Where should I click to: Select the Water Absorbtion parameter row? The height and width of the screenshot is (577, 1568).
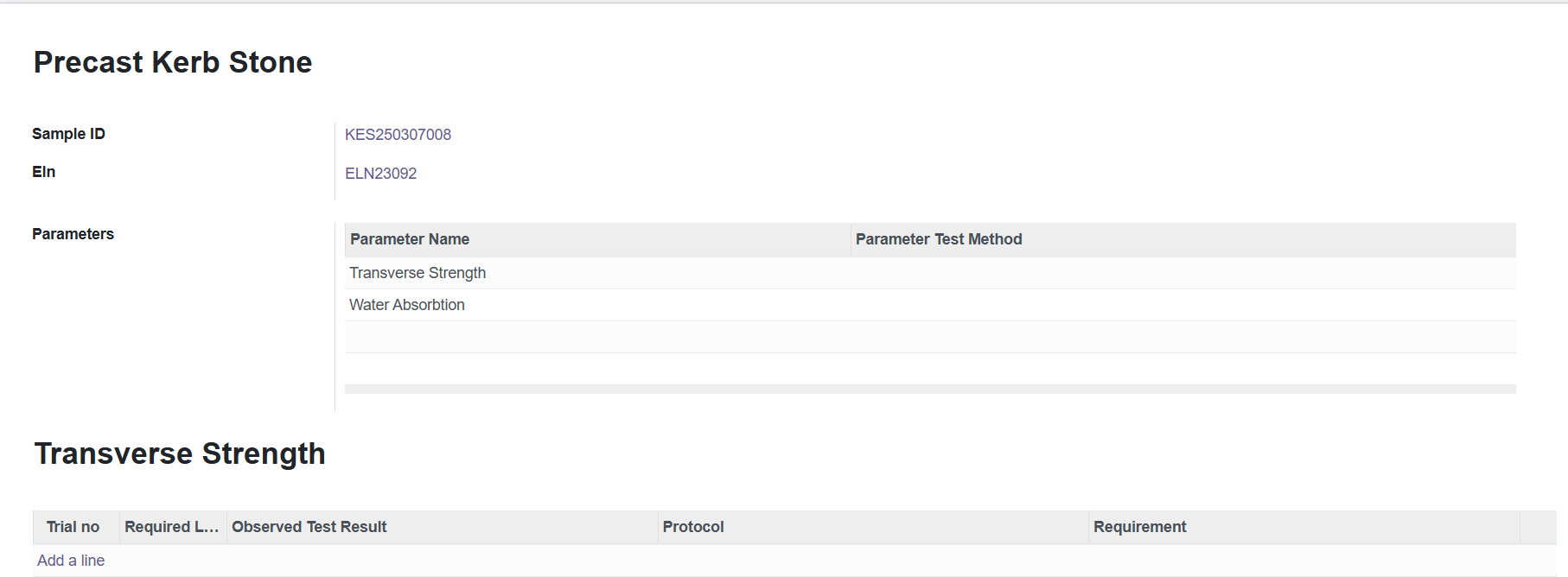tap(930, 305)
